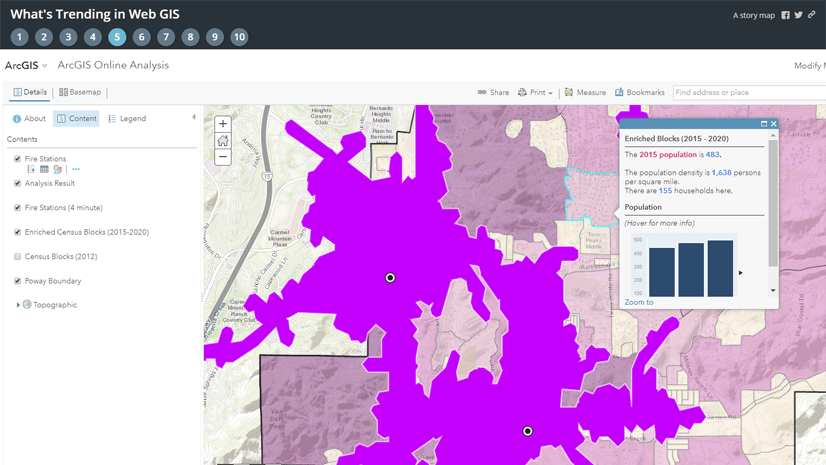Screen dimensions: 826x465
Task: Click the Modify Map link
Action: pos(810,65)
